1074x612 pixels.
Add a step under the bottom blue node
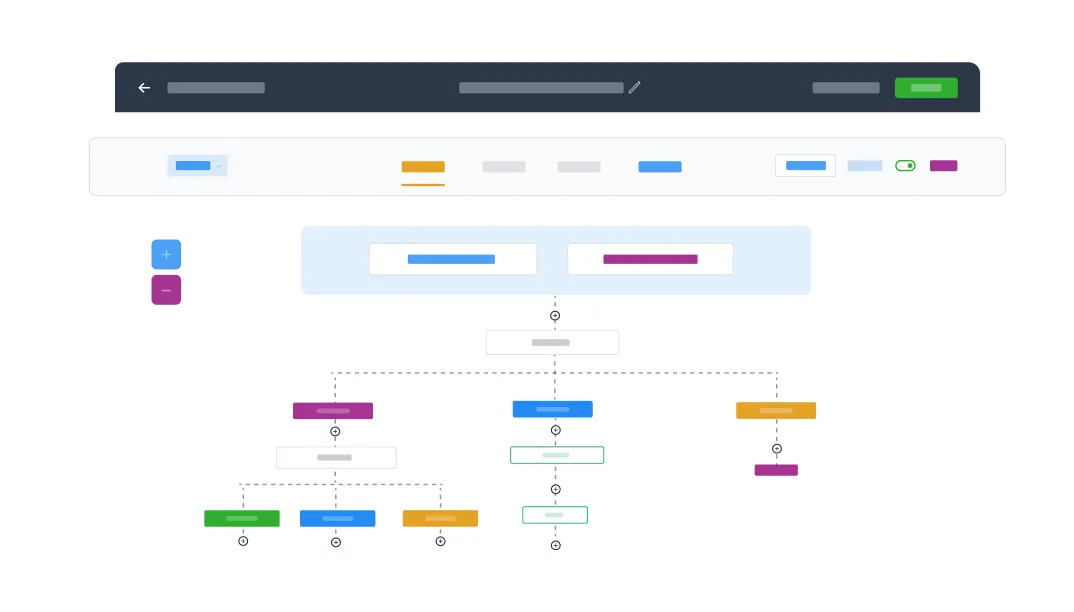tap(336, 543)
